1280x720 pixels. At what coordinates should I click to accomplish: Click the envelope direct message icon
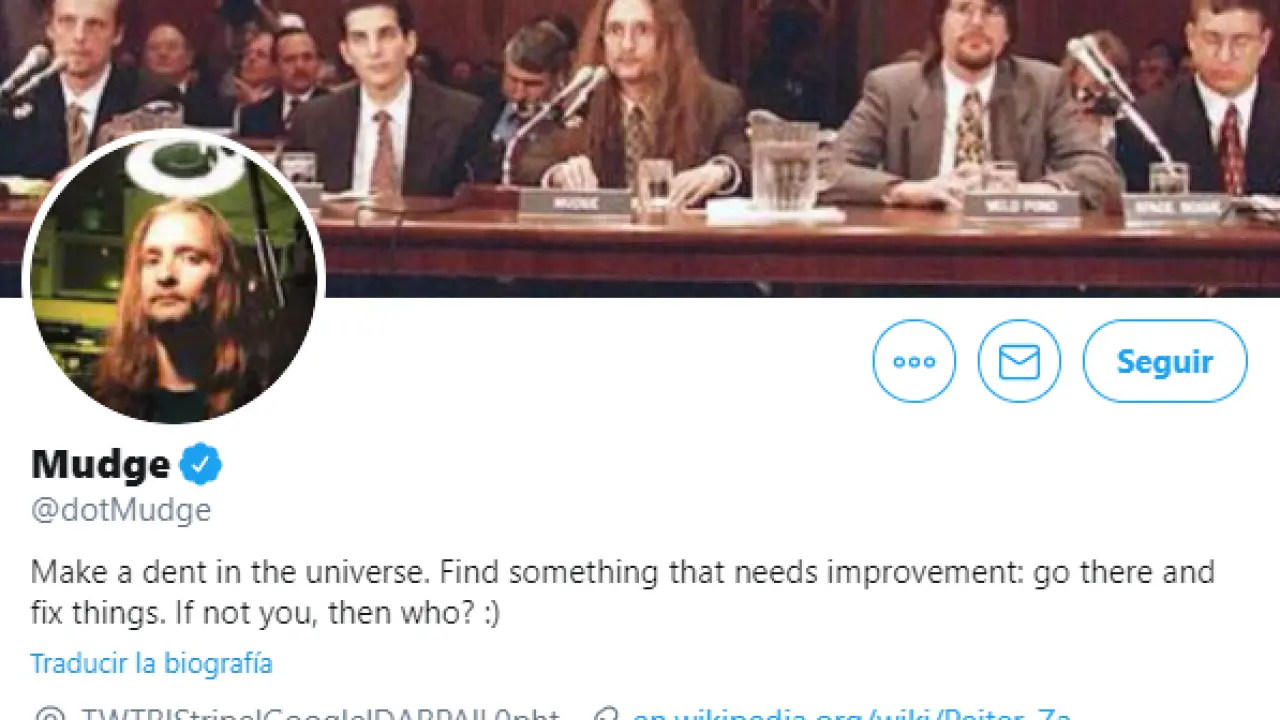[1019, 361]
